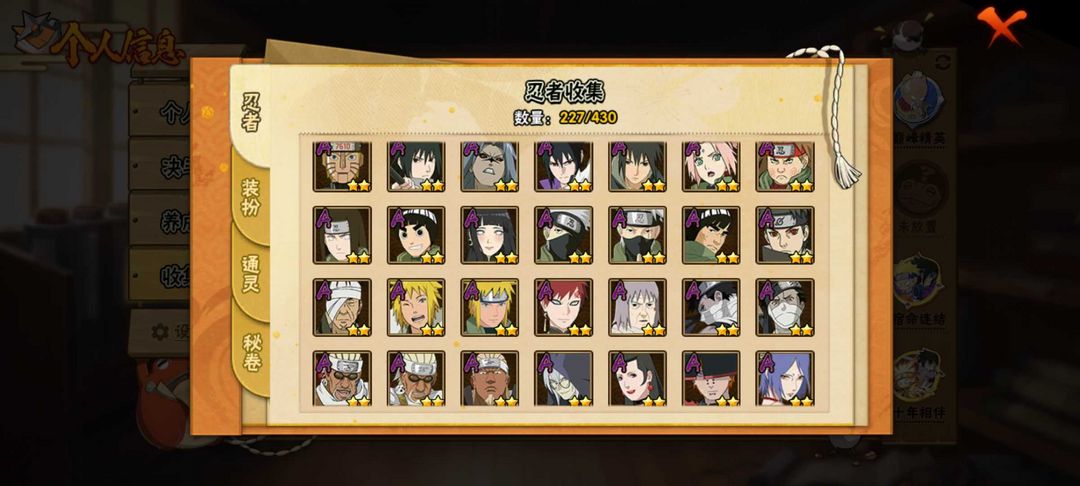Select Hinata portrait with long dark hair
Screen dimensions: 1080x486
pyautogui.click(x=490, y=235)
